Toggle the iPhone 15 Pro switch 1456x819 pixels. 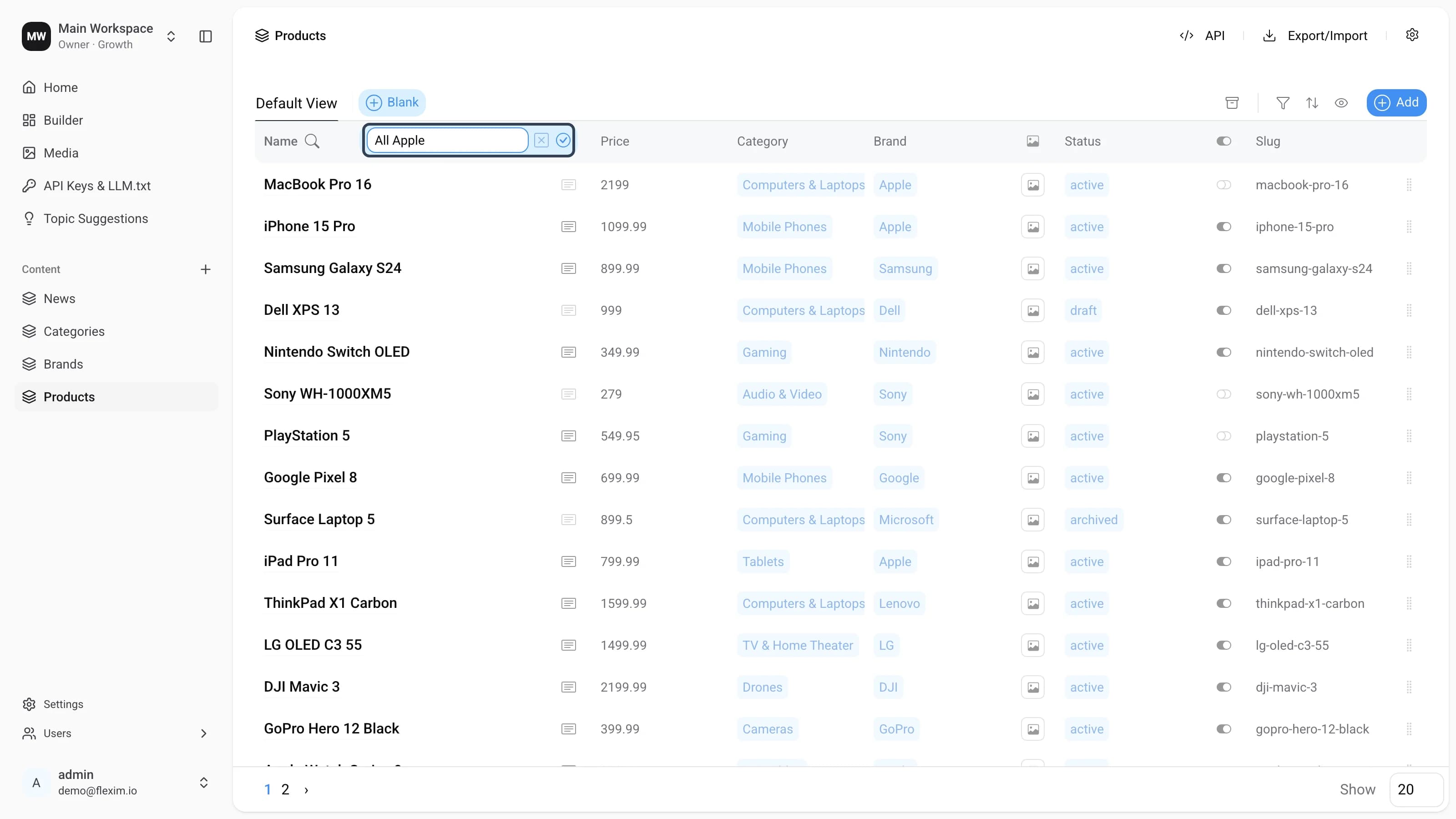click(1223, 227)
